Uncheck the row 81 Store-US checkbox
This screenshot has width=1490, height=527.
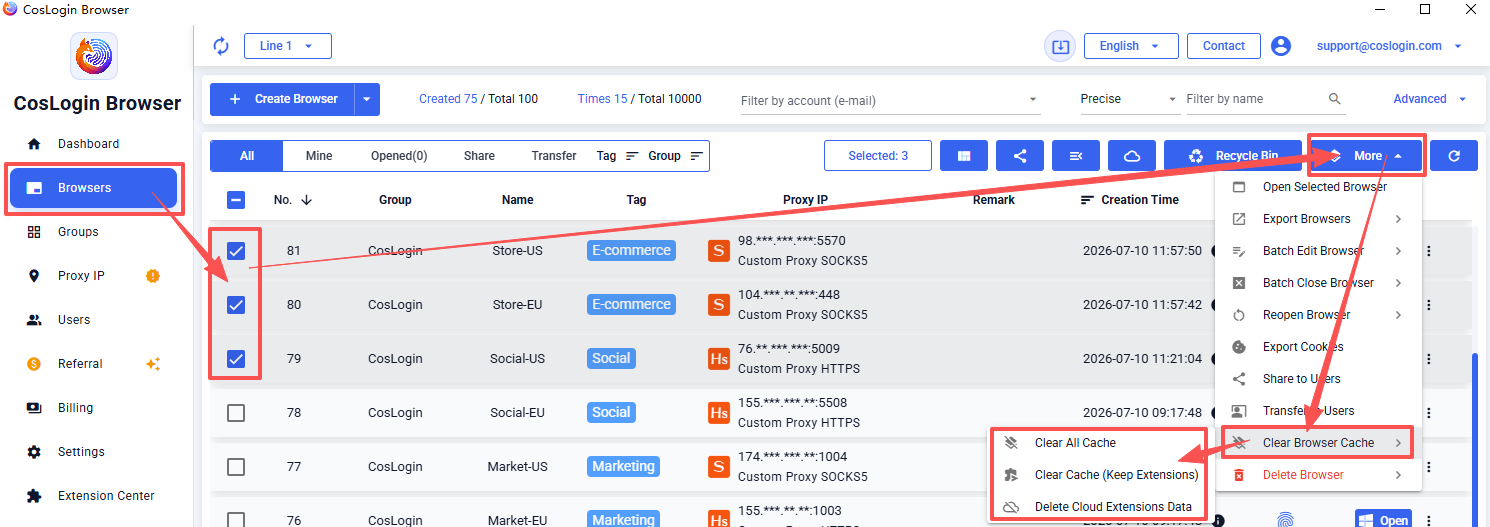[x=236, y=251]
